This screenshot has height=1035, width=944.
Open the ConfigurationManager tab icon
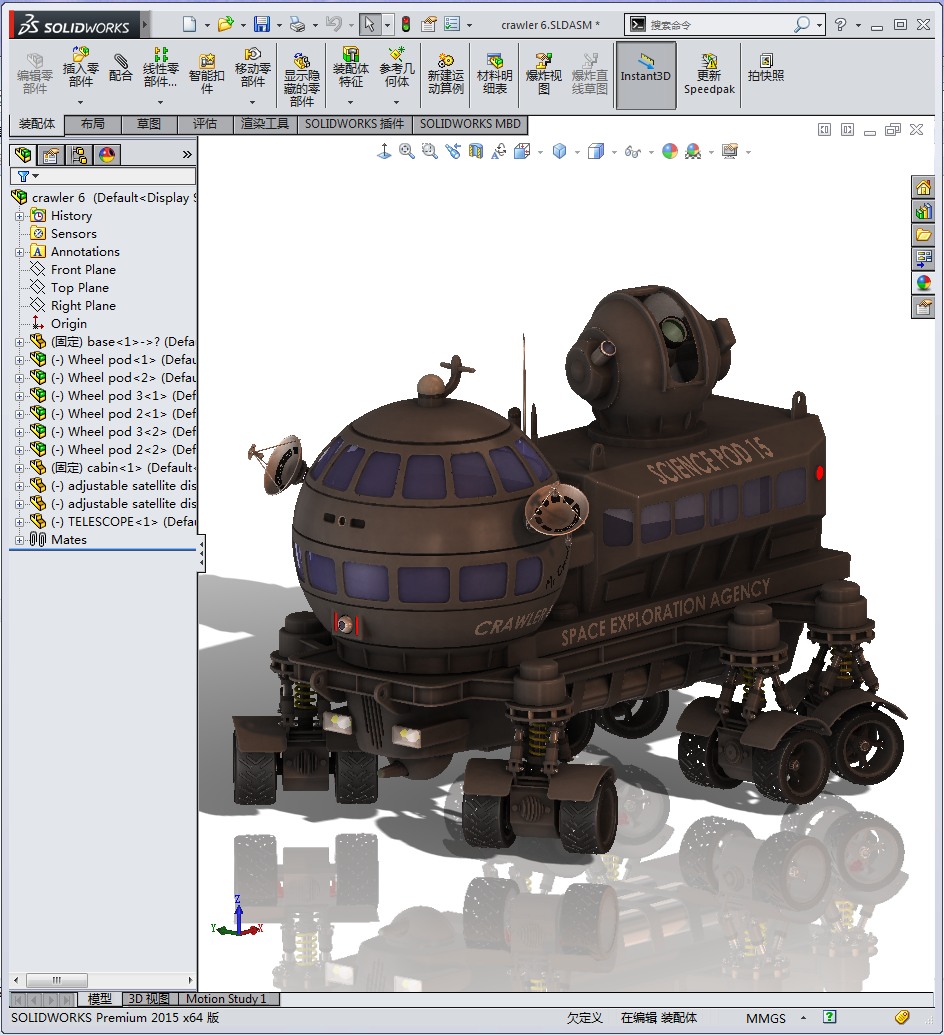79,155
